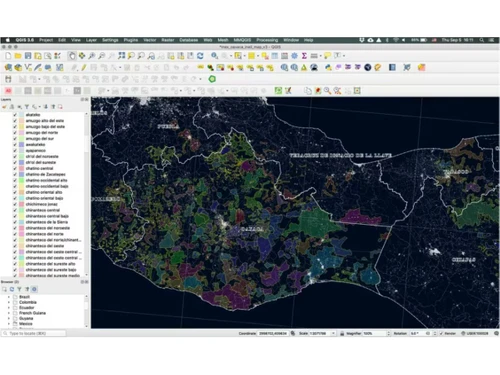This screenshot has height=375, width=500.
Task: Expand the Guyana folder in Browser
Action: (x=9, y=318)
